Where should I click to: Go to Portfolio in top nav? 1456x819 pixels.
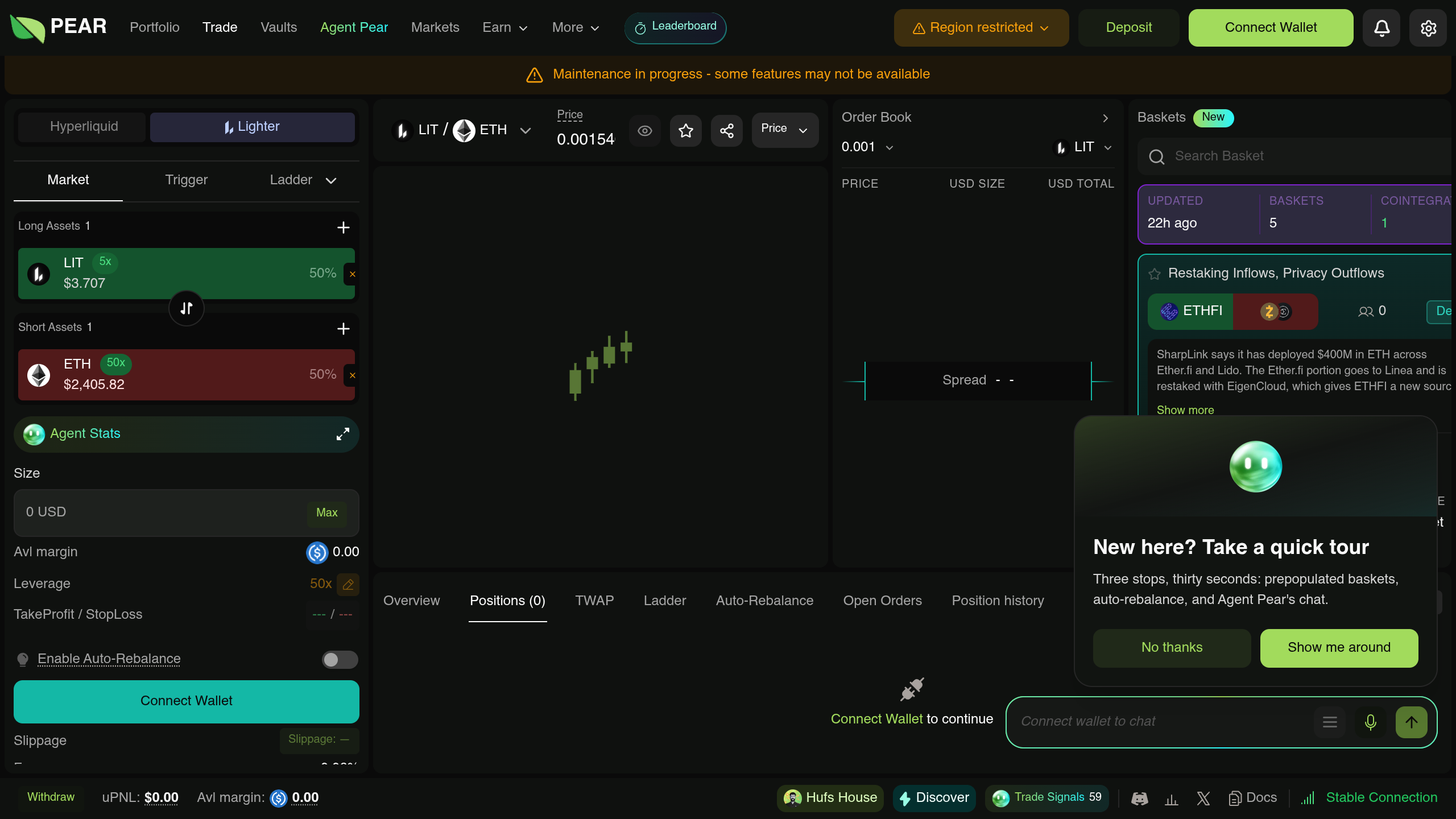click(155, 27)
